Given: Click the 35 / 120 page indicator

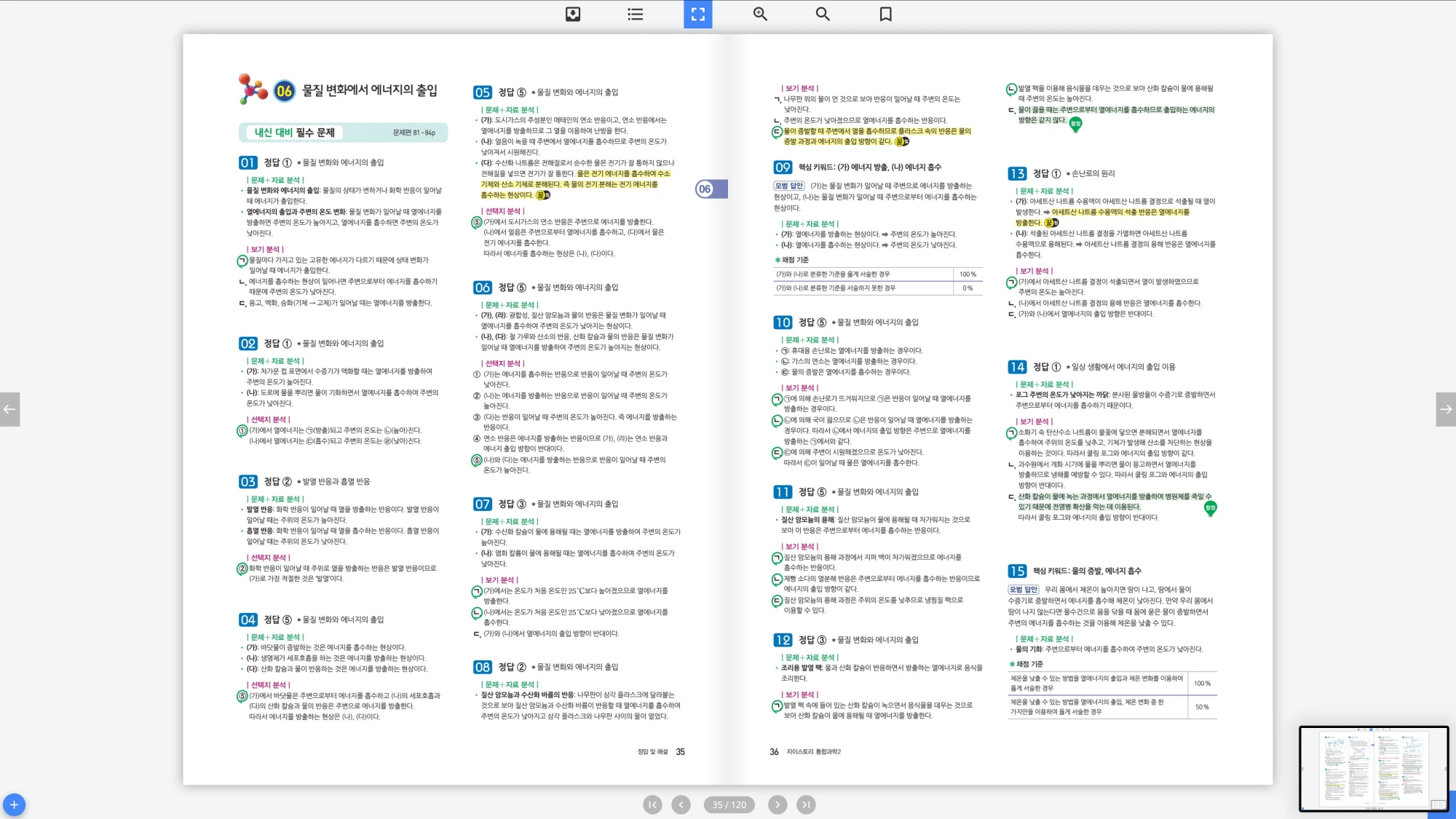Looking at the screenshot, I should tap(729, 804).
